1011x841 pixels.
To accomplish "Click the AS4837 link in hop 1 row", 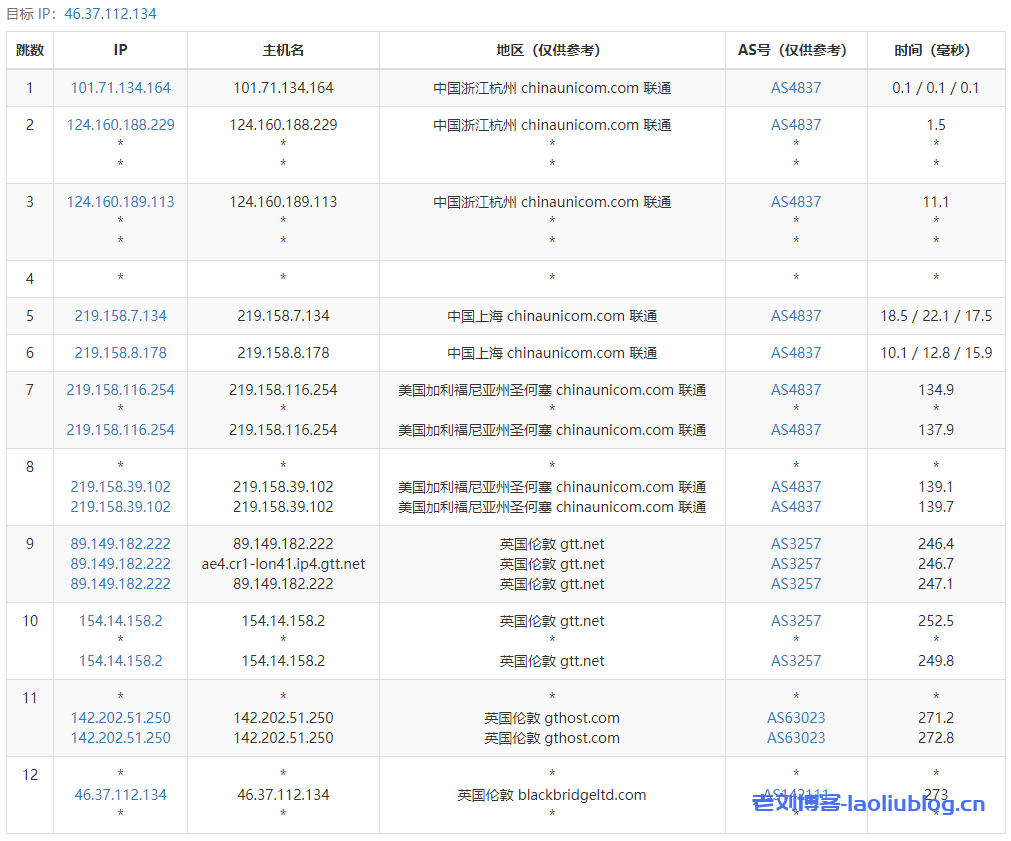I will point(795,88).
